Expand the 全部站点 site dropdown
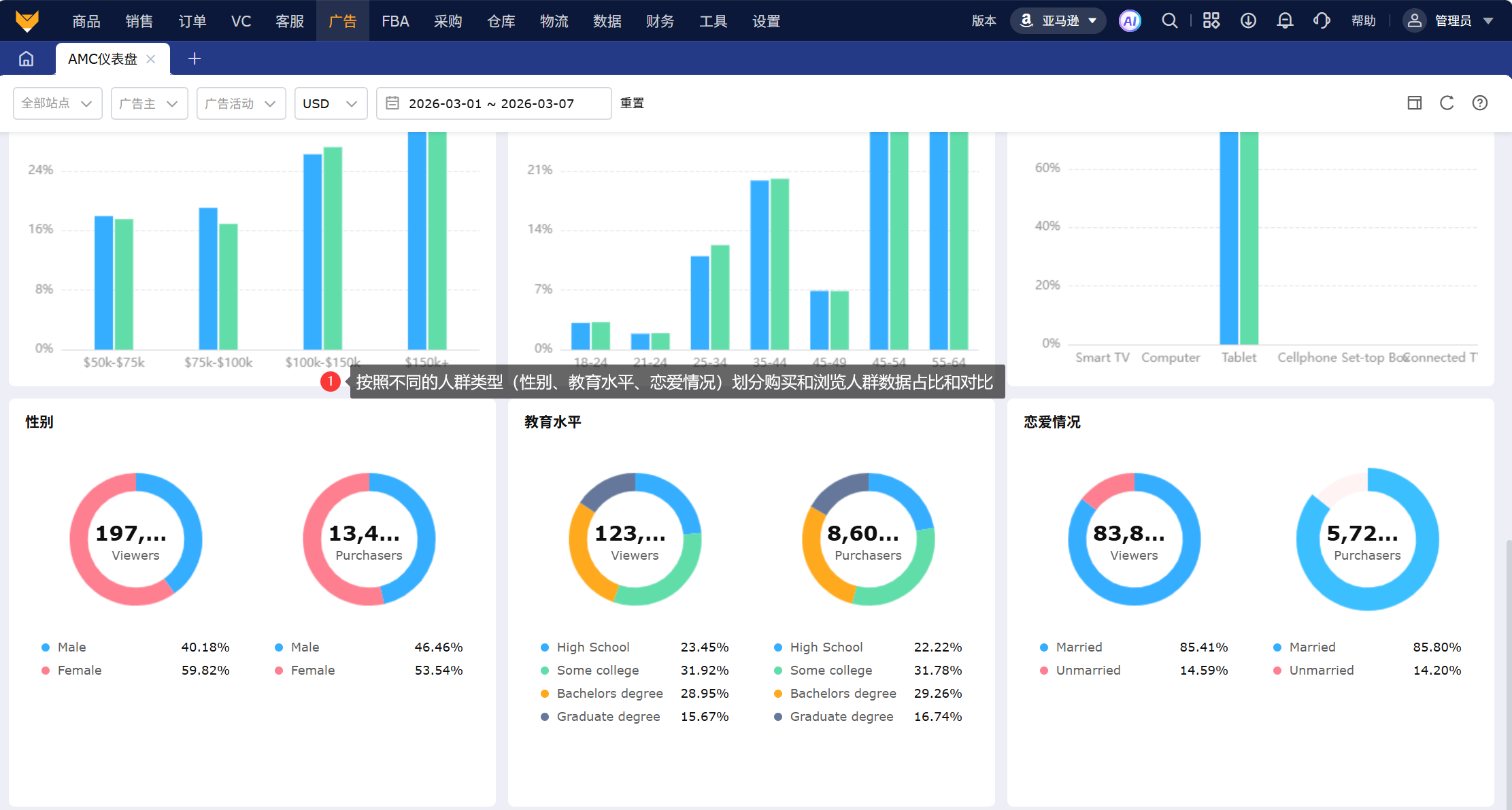Image resolution: width=1512 pixels, height=810 pixels. tap(57, 103)
